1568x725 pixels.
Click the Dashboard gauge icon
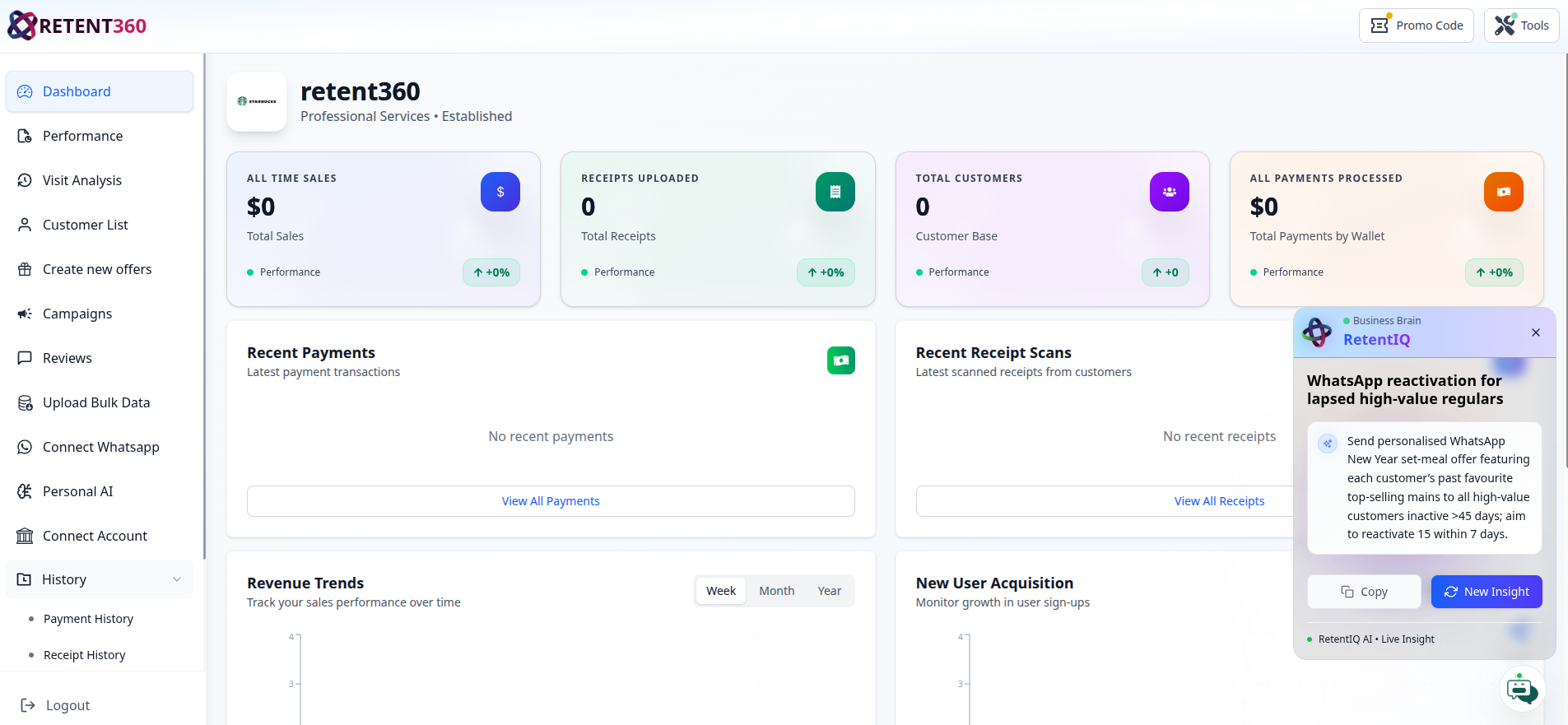click(25, 91)
